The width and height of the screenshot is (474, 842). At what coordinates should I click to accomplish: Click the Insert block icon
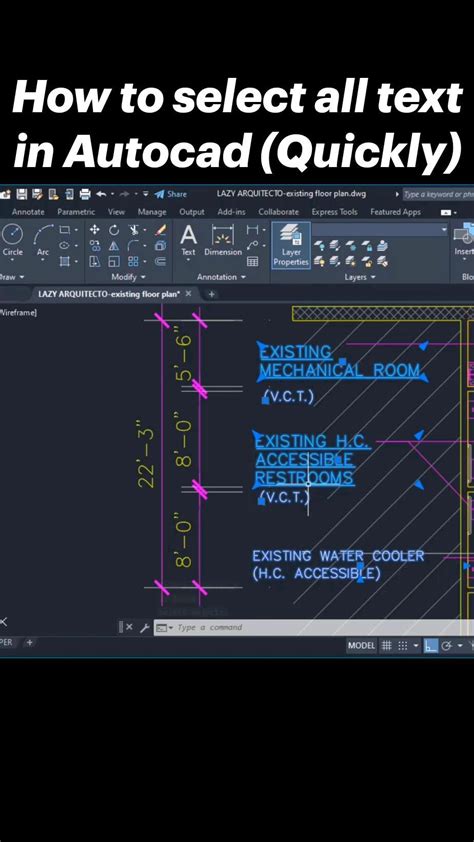pos(463,240)
